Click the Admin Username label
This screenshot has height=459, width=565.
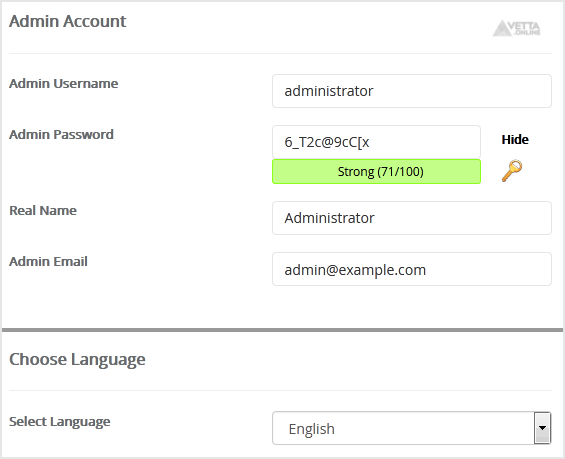63,84
